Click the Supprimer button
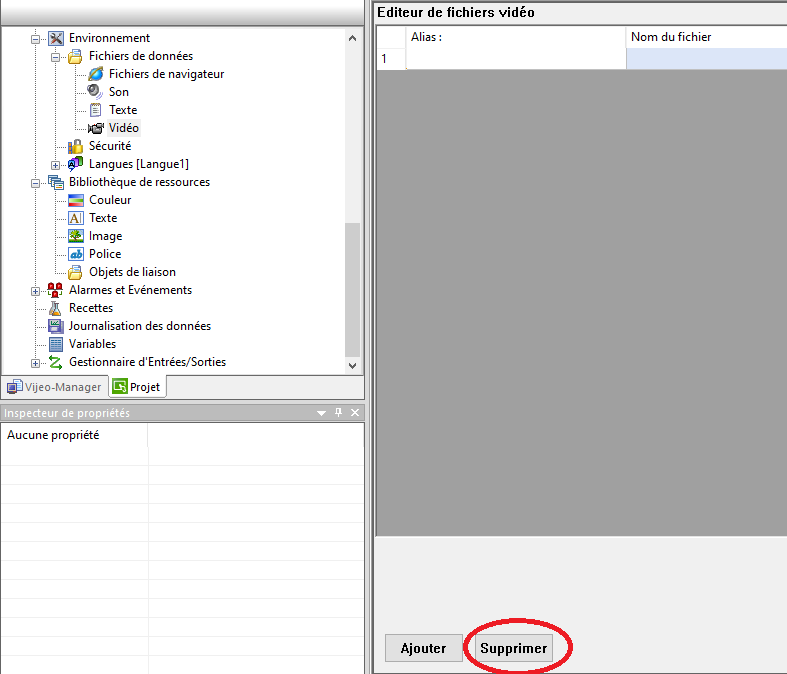Image resolution: width=787 pixels, height=674 pixels. tap(513, 648)
